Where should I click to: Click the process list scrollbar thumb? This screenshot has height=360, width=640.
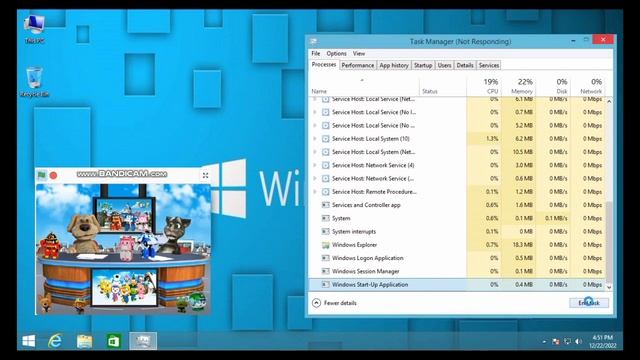coord(609,241)
